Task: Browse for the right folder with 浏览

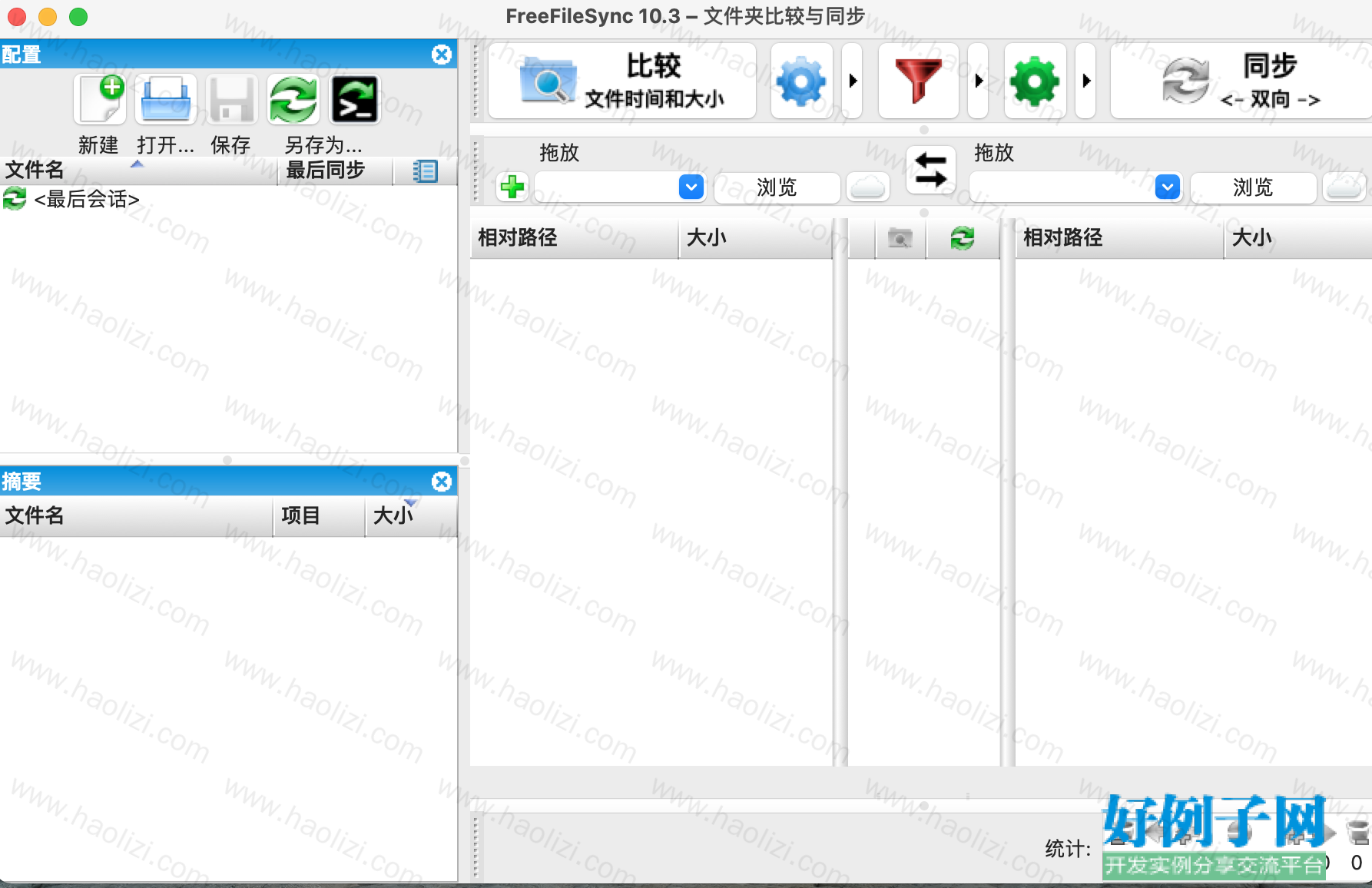Action: pos(1253,187)
